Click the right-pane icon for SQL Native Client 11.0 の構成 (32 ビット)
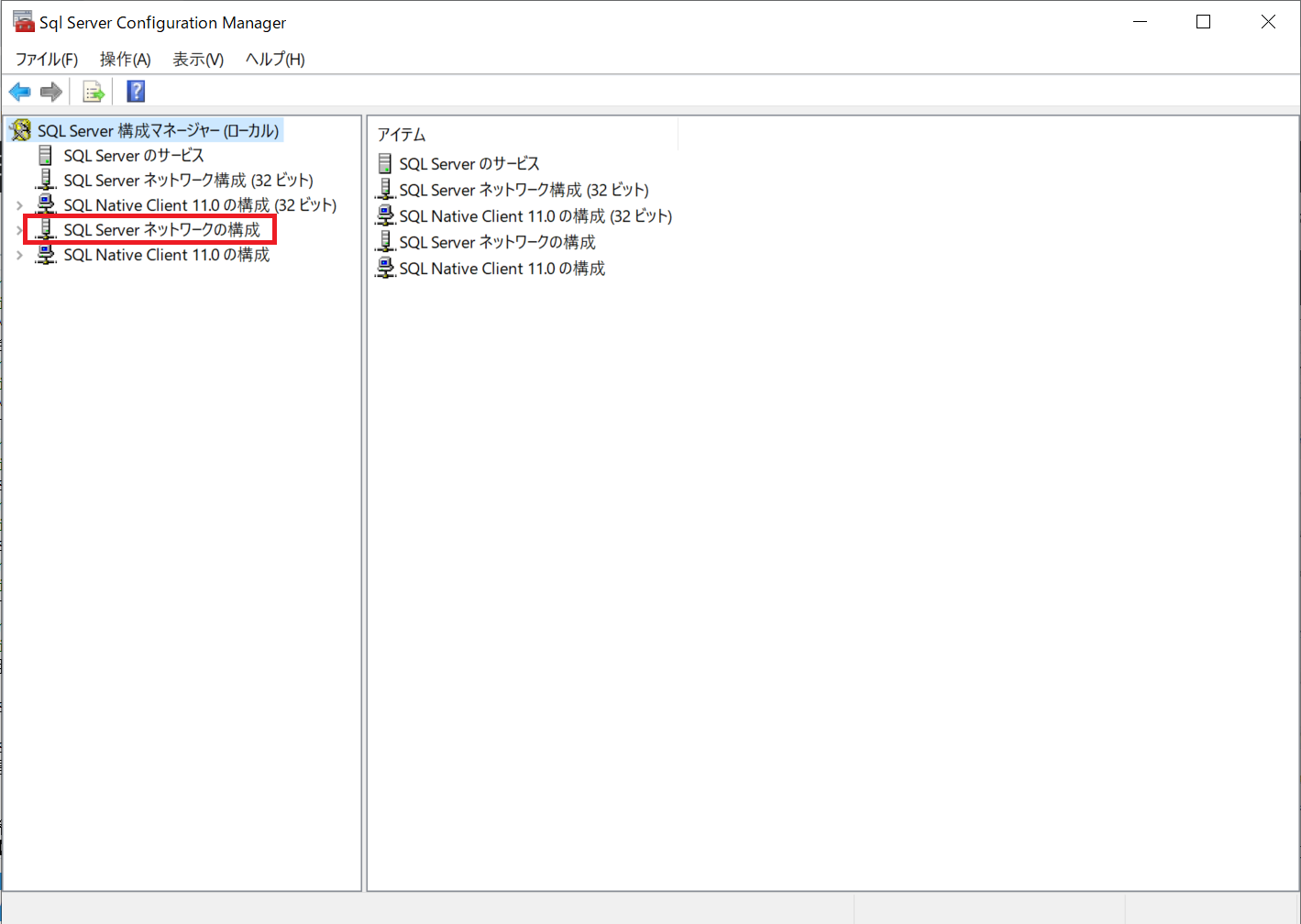The width and height of the screenshot is (1301, 924). pyautogui.click(x=385, y=216)
